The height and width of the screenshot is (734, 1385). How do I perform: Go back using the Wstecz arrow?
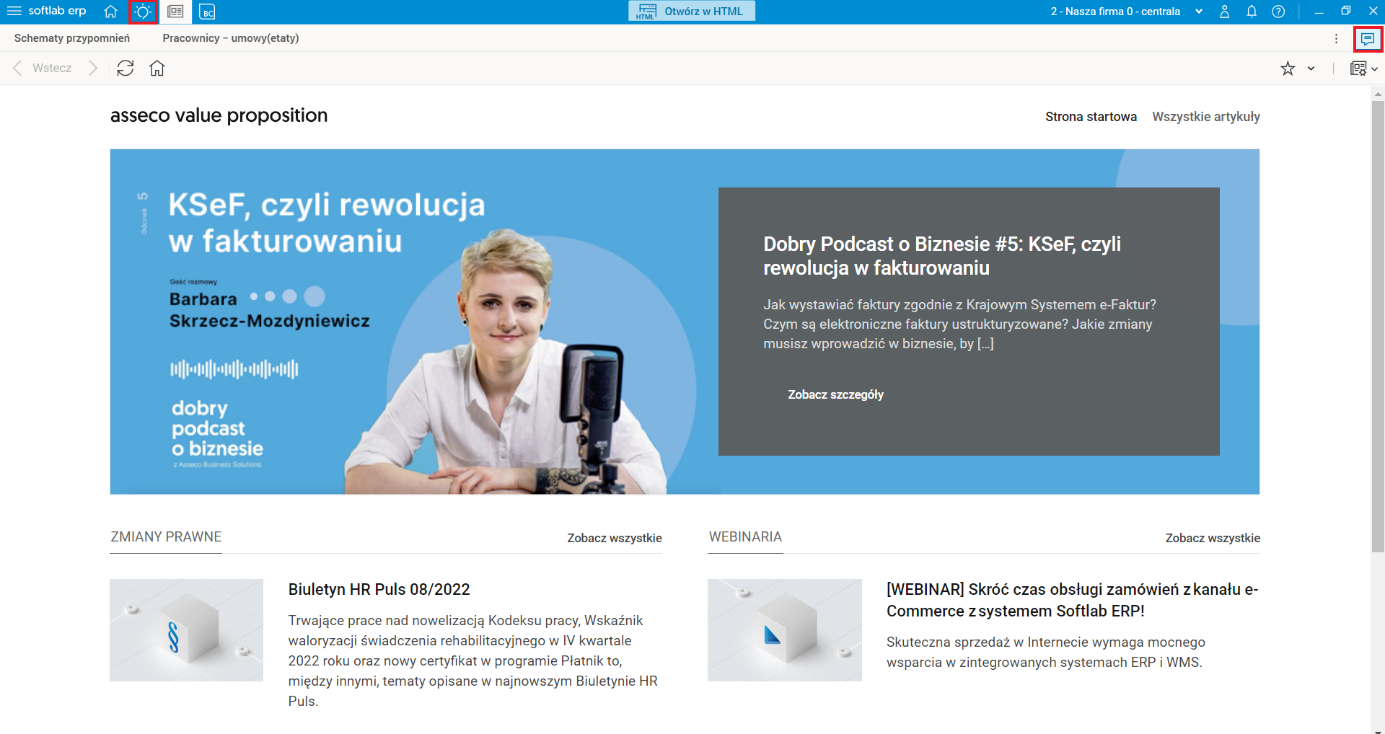[17, 68]
